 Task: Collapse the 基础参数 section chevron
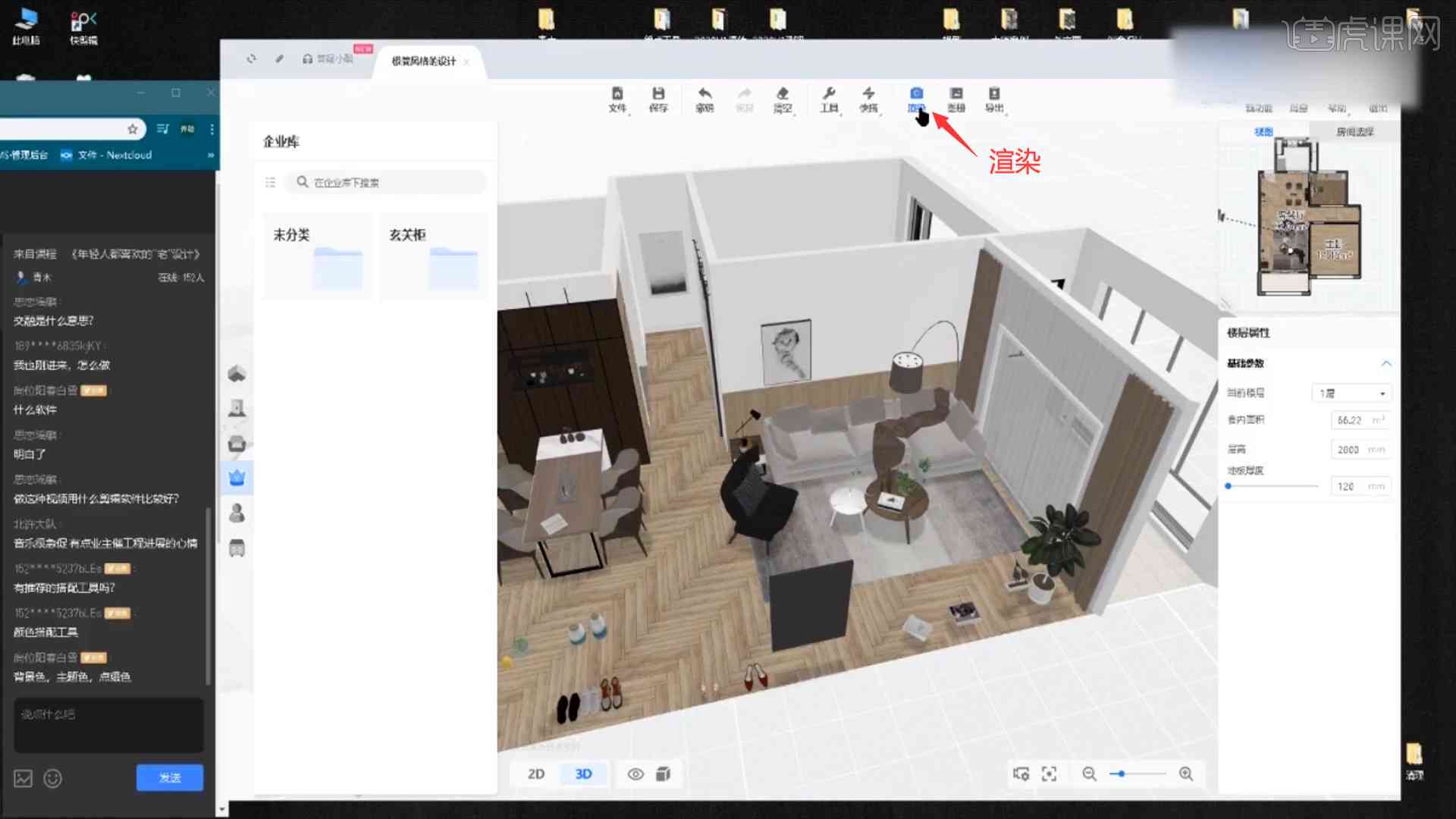click(x=1386, y=363)
